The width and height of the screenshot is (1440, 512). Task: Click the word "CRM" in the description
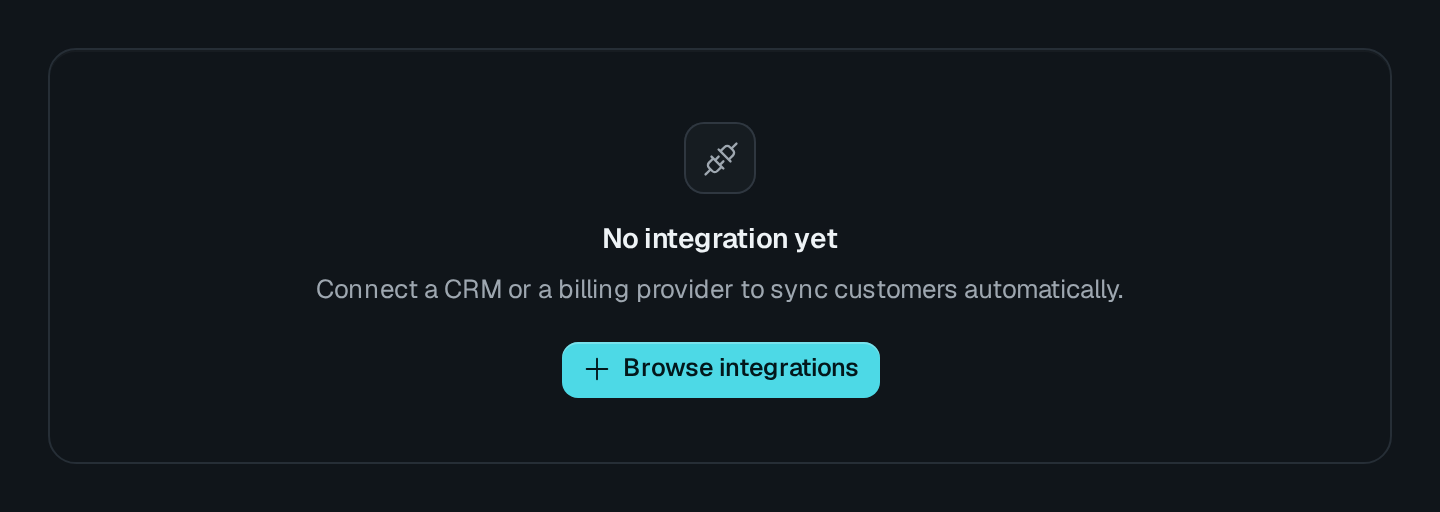[472, 289]
